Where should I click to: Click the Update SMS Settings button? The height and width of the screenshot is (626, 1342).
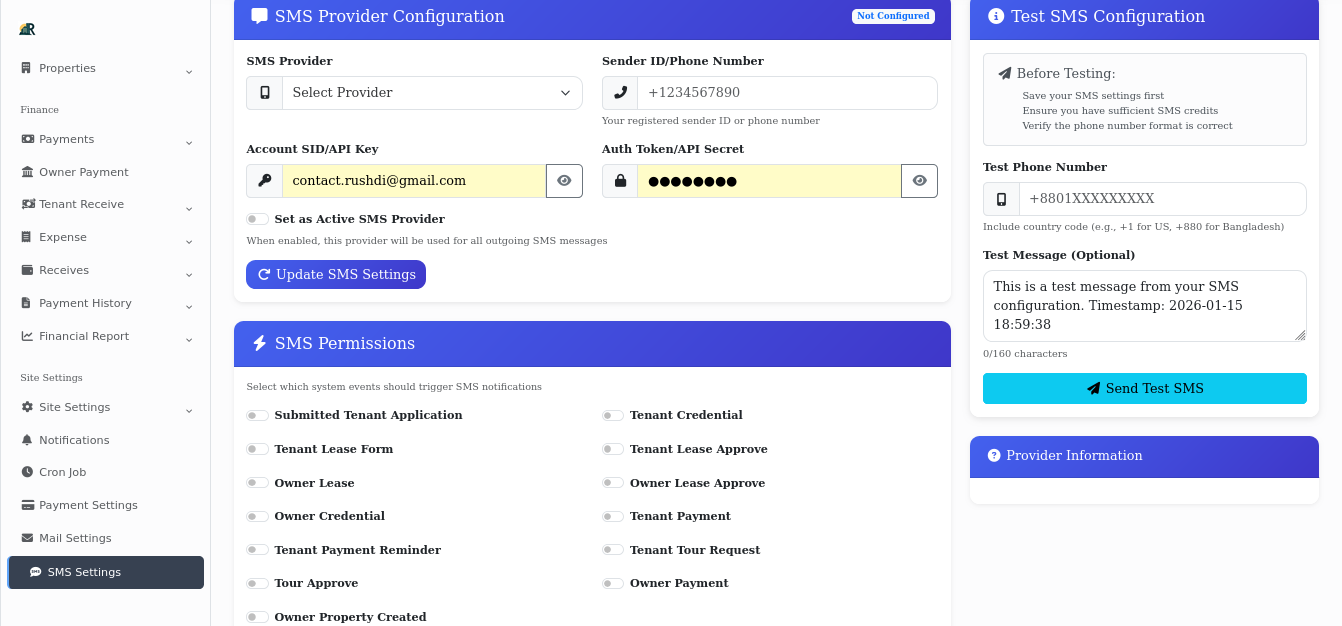(336, 274)
